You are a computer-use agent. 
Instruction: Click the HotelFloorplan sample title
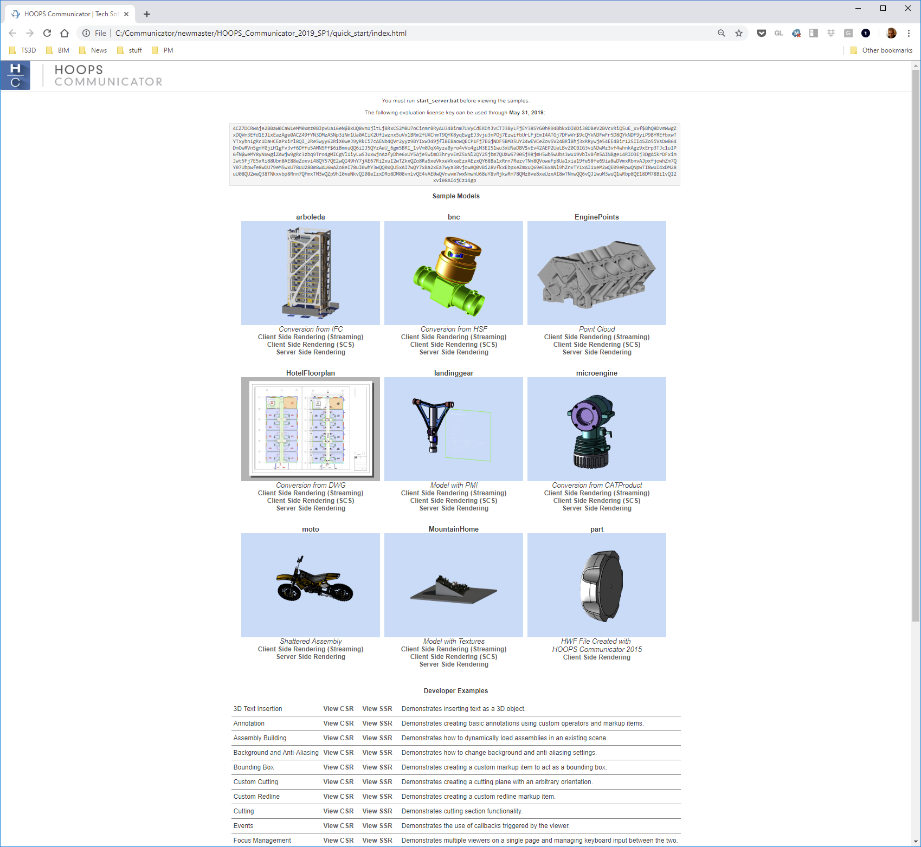[x=310, y=372]
